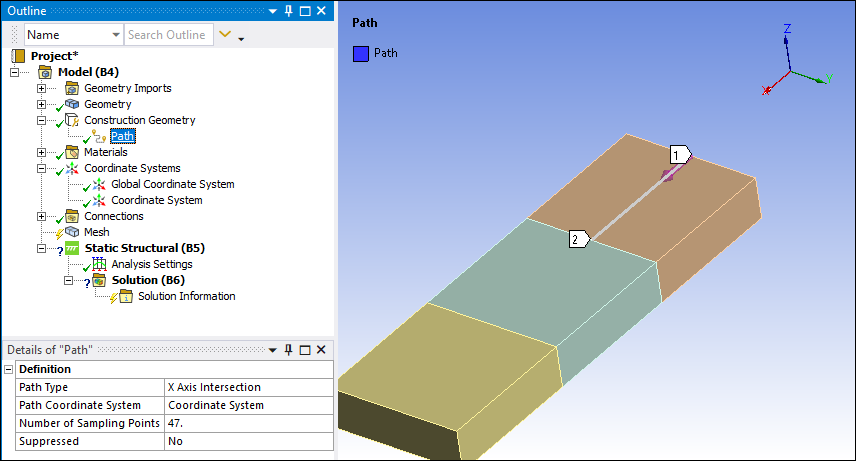Collapse the Solution (B6) node
This screenshot has height=461, width=856.
(x=68, y=280)
